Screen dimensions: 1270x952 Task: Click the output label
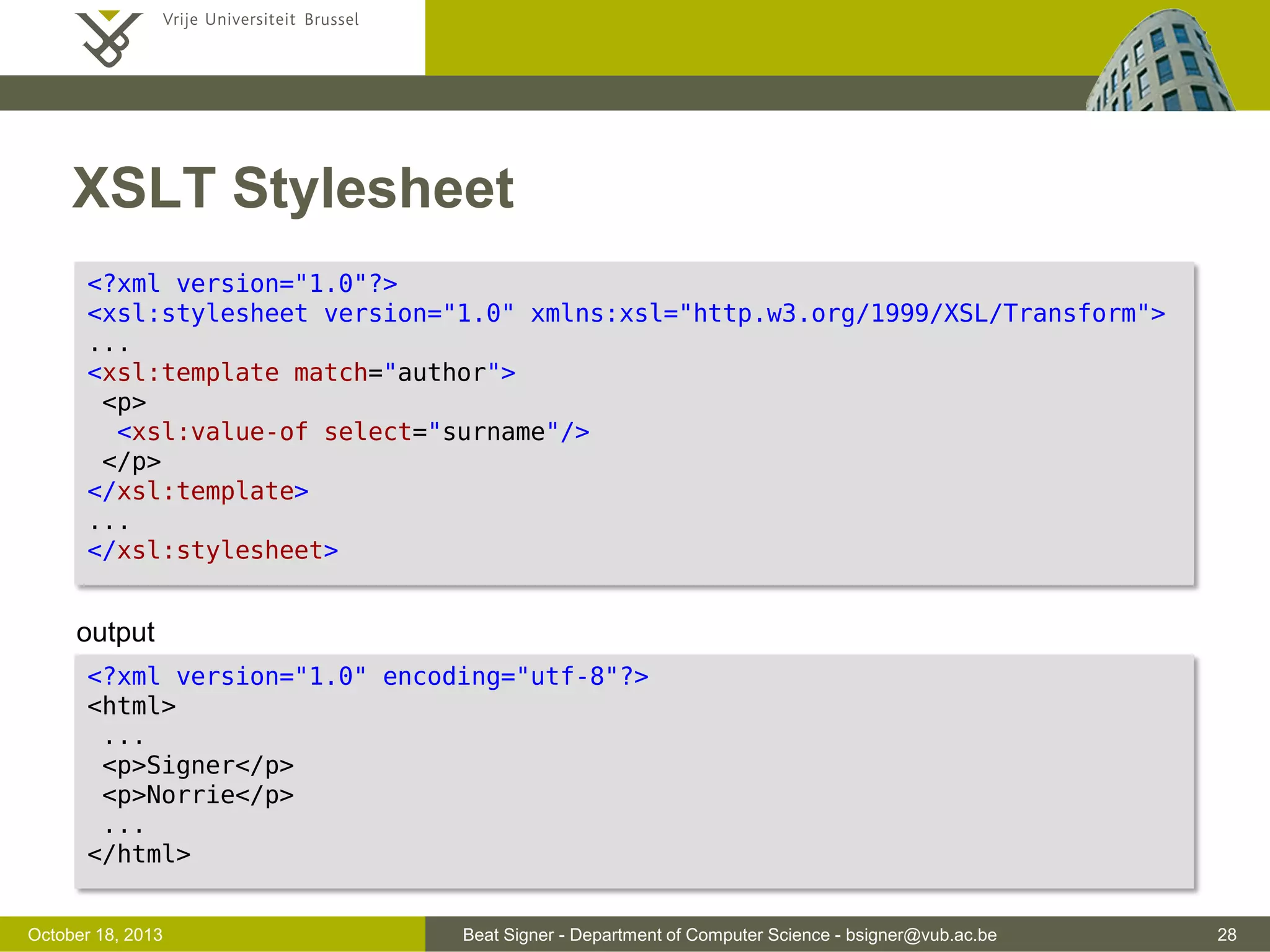coord(115,633)
